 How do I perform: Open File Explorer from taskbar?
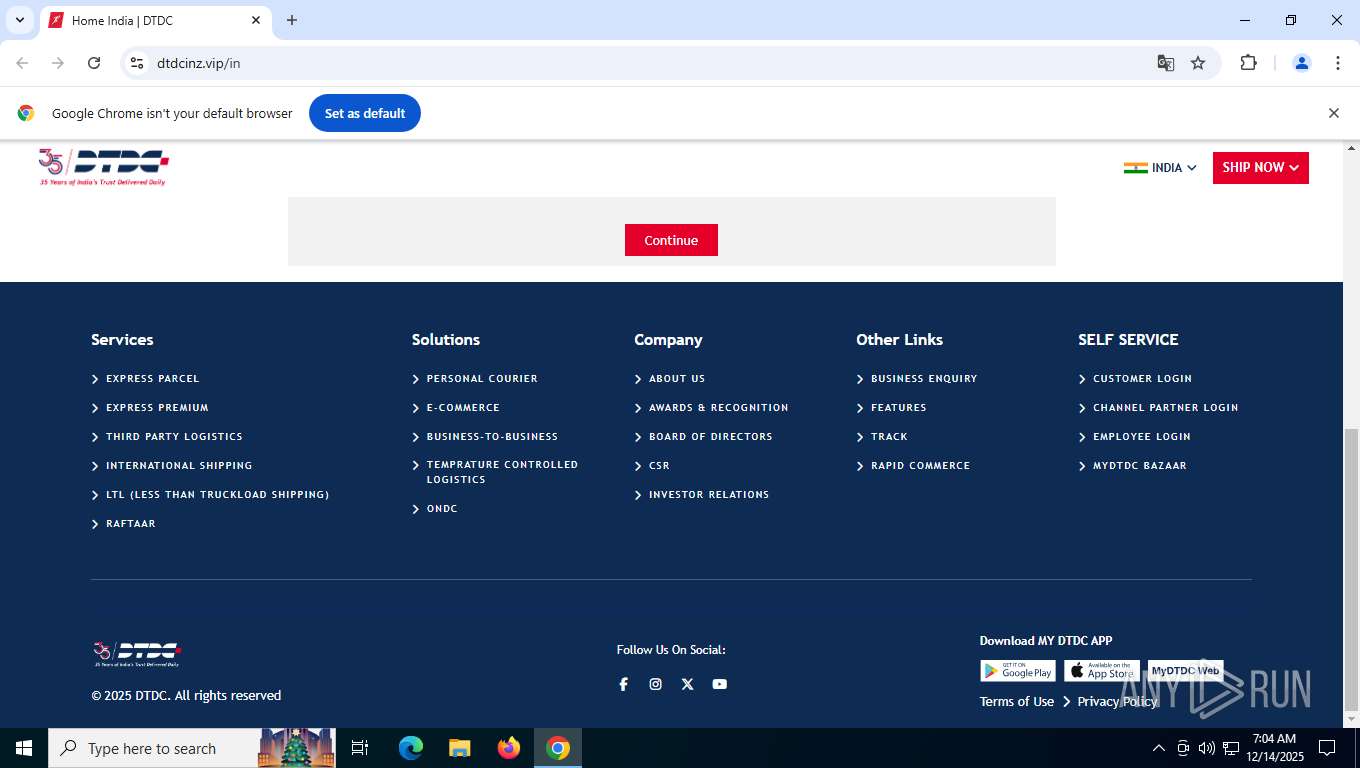(459, 748)
